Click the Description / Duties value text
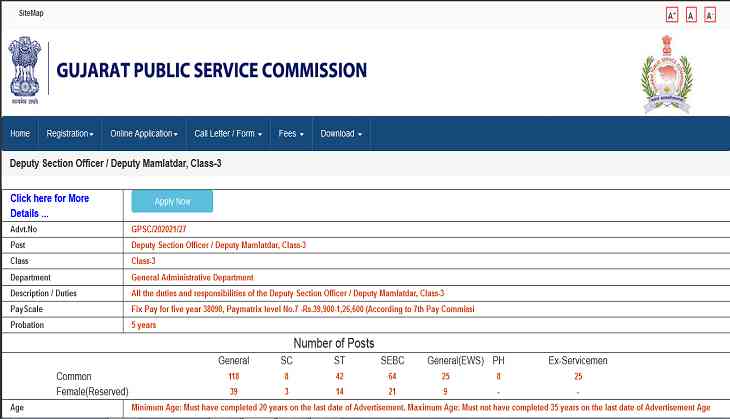 288,293
